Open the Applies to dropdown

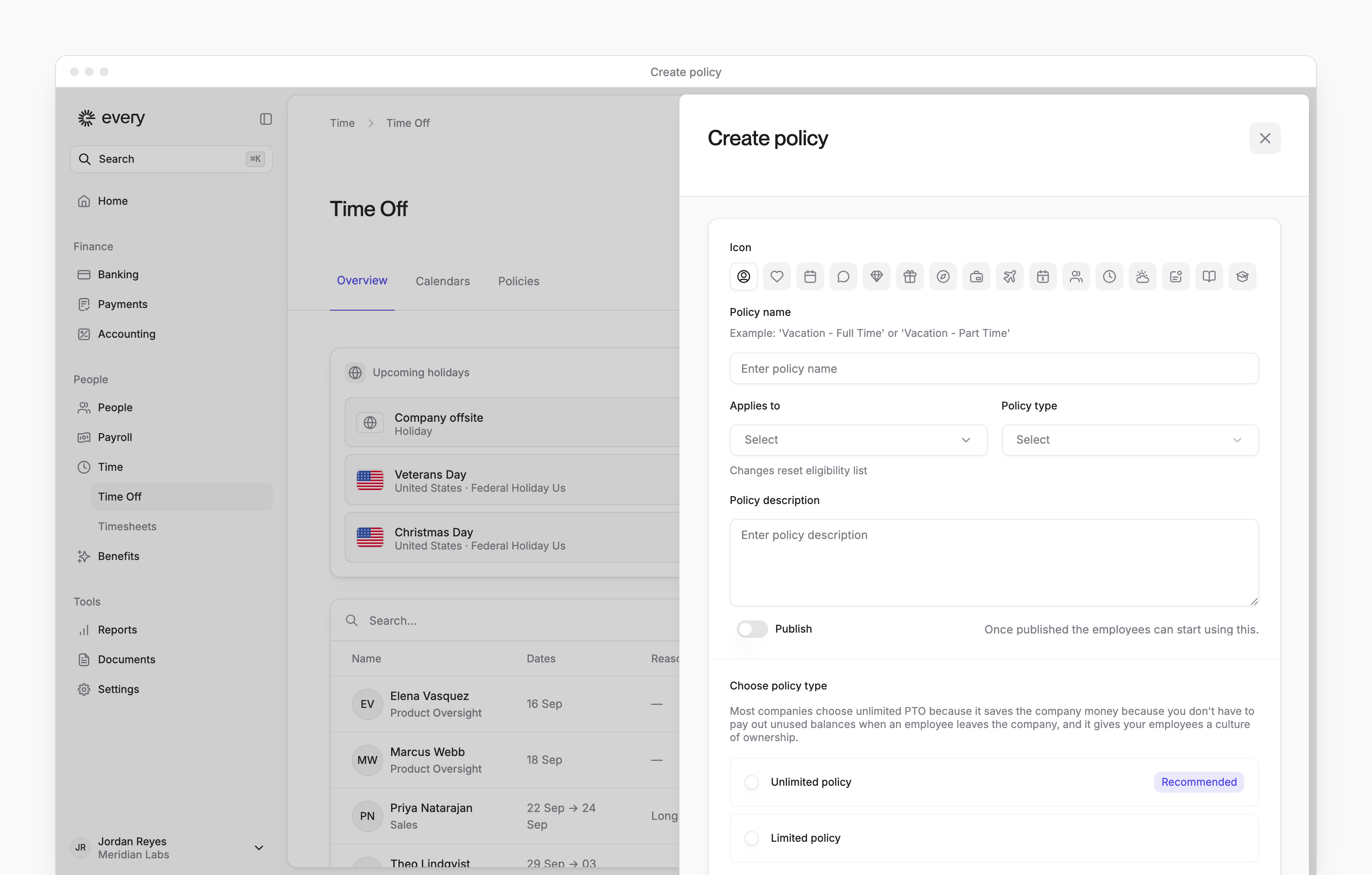(858, 440)
